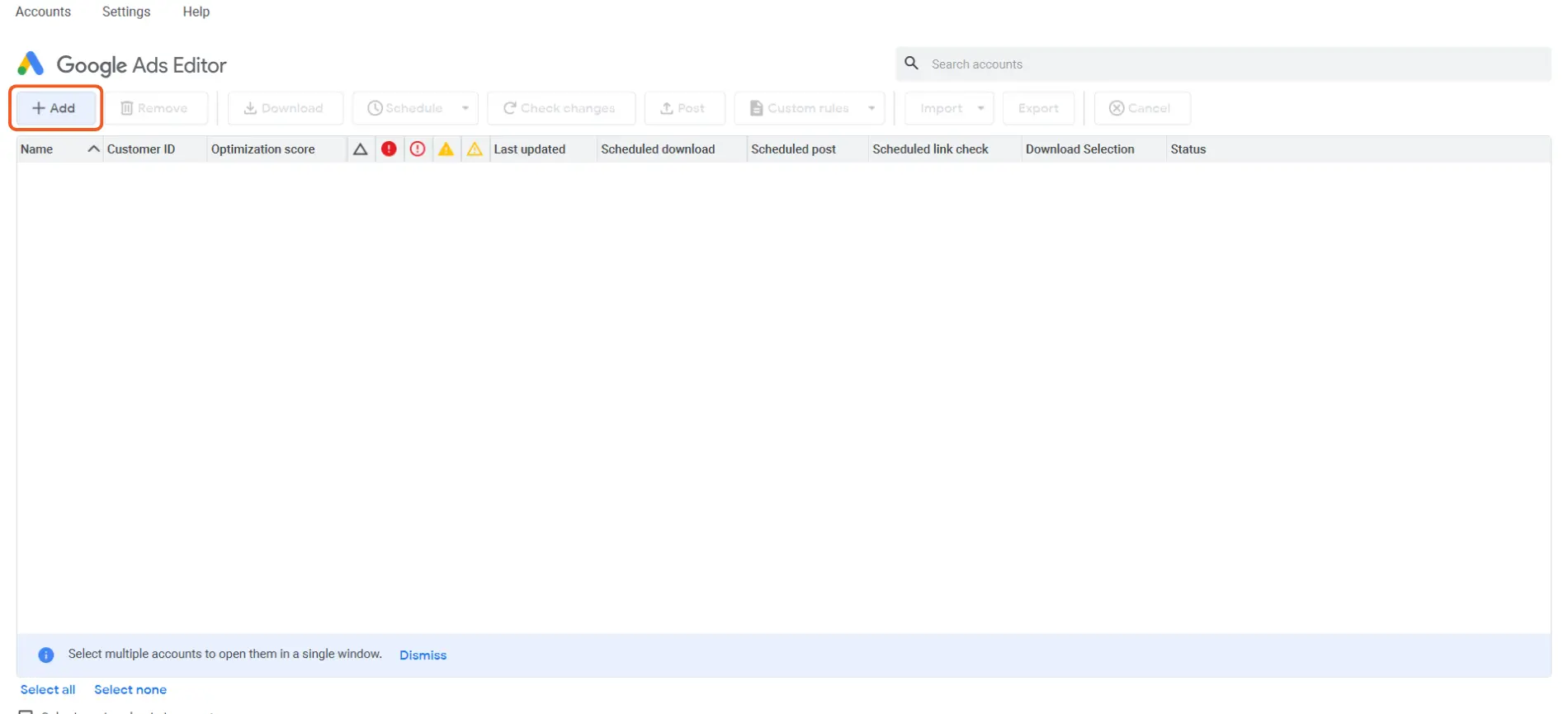
Task: Click the red outlined error column icon
Action: click(418, 149)
